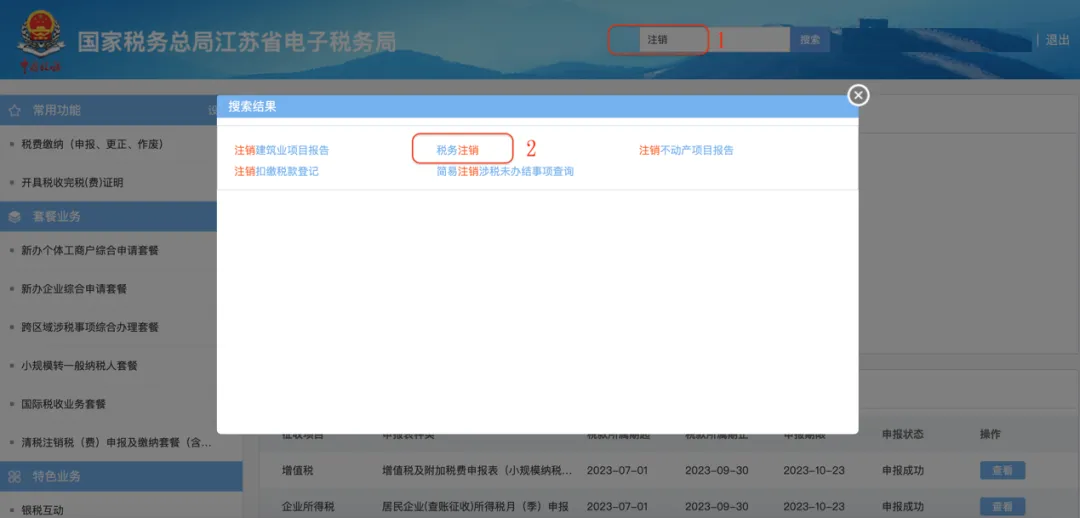1080x518 pixels.
Task: Click 申报状态 column header
Action: [x=902, y=435]
